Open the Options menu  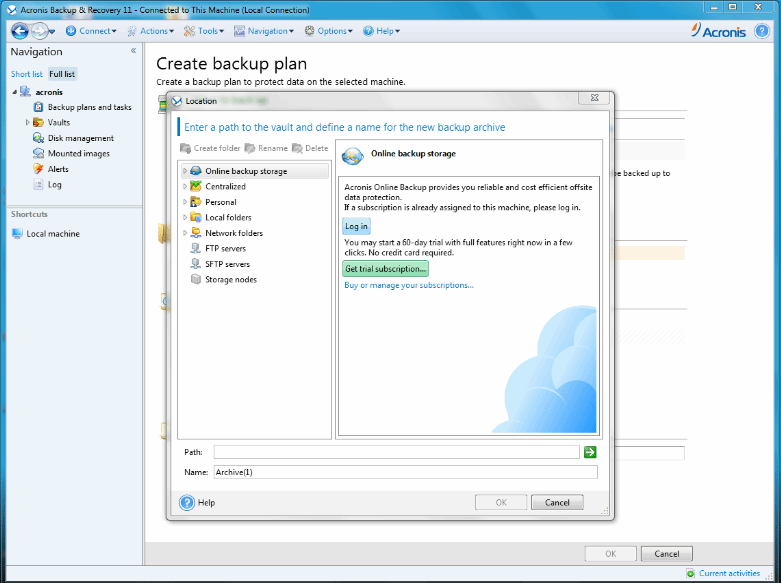328,31
